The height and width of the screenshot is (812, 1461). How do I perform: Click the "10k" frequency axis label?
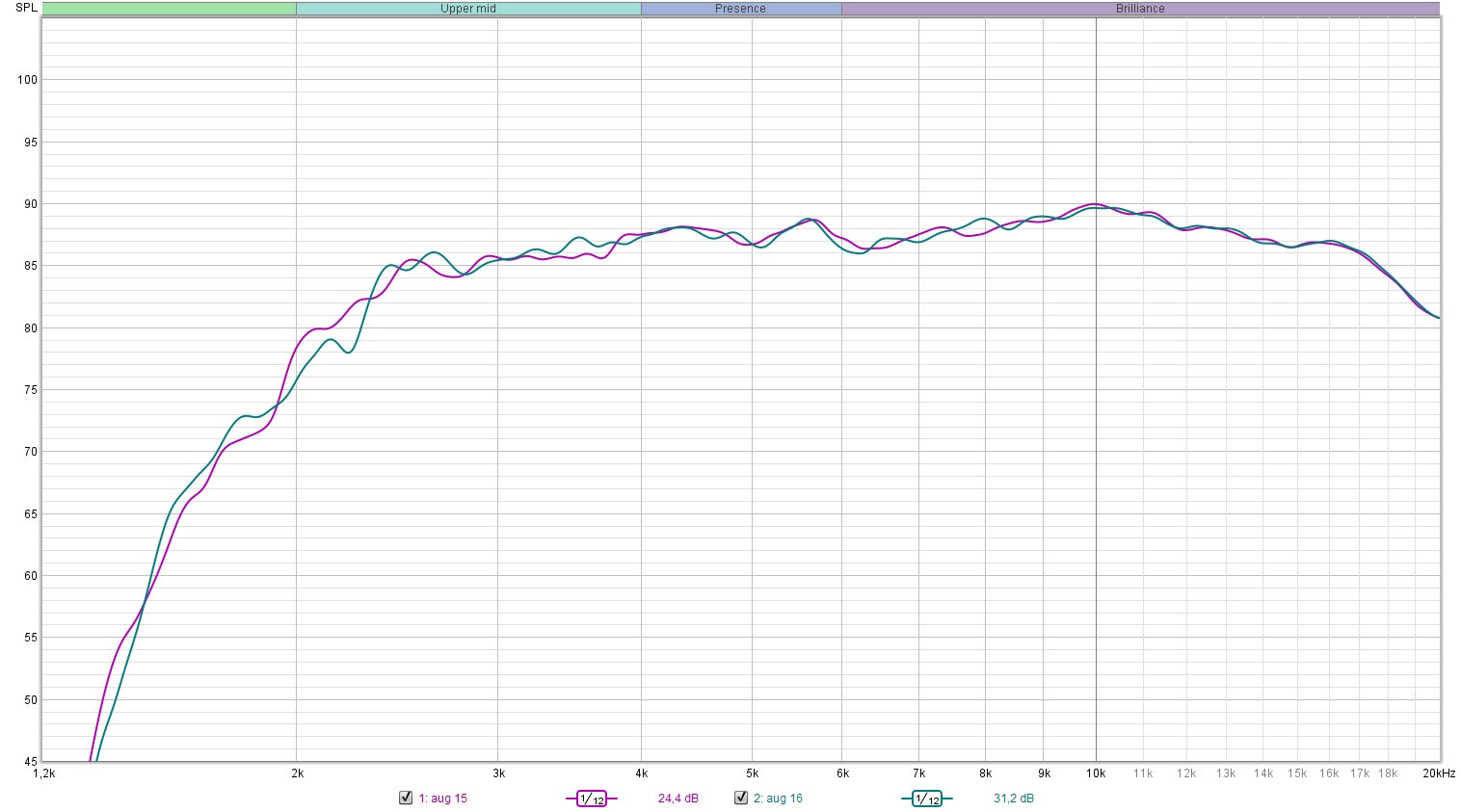coord(1096,773)
